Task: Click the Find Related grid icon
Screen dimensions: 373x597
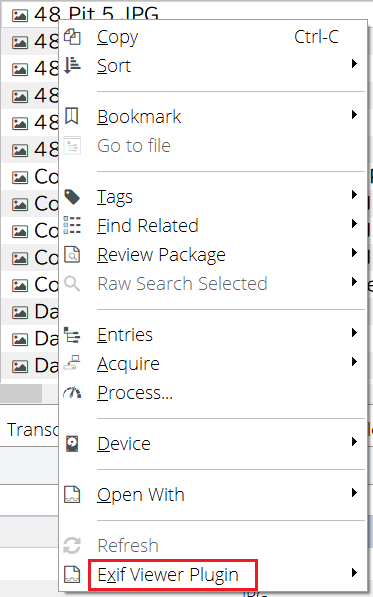Action: pos(72,225)
